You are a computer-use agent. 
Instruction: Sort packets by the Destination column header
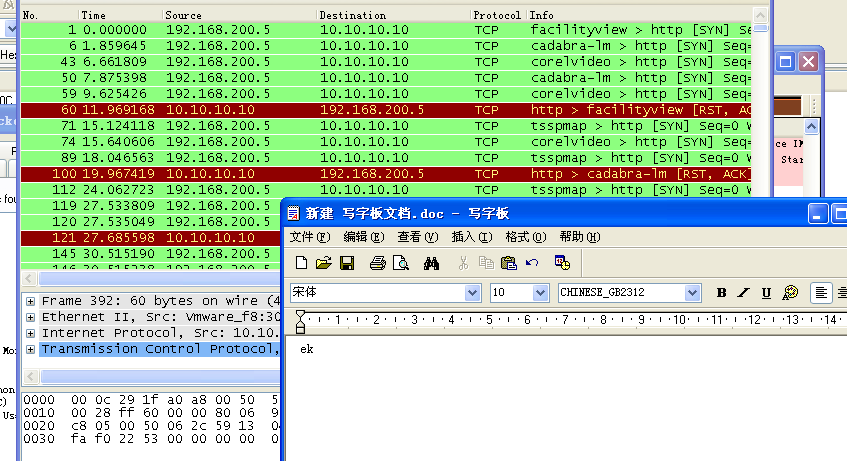click(393, 15)
